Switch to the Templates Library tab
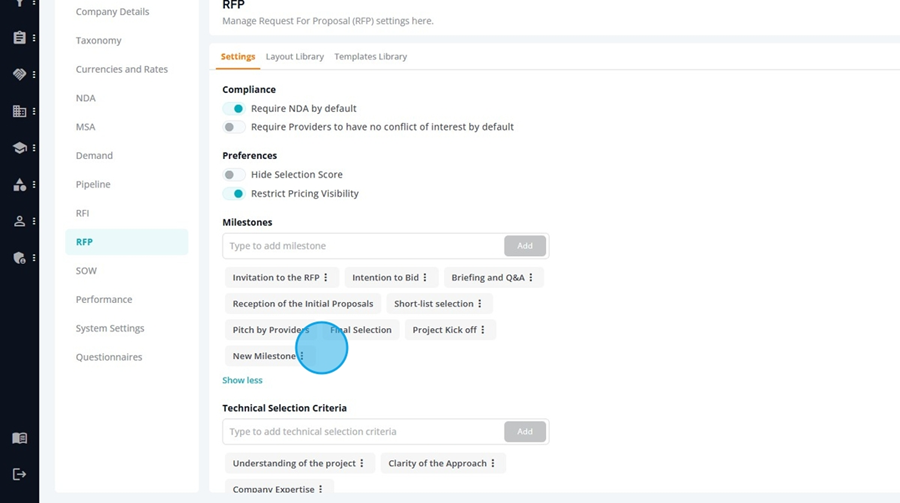The image size is (900, 503). coord(371,56)
